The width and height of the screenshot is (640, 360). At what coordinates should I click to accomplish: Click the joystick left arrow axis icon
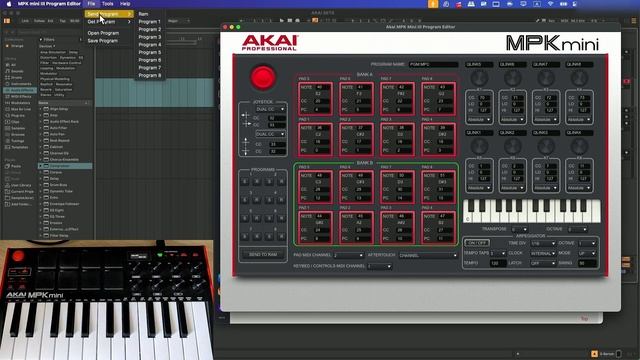(x=245, y=116)
